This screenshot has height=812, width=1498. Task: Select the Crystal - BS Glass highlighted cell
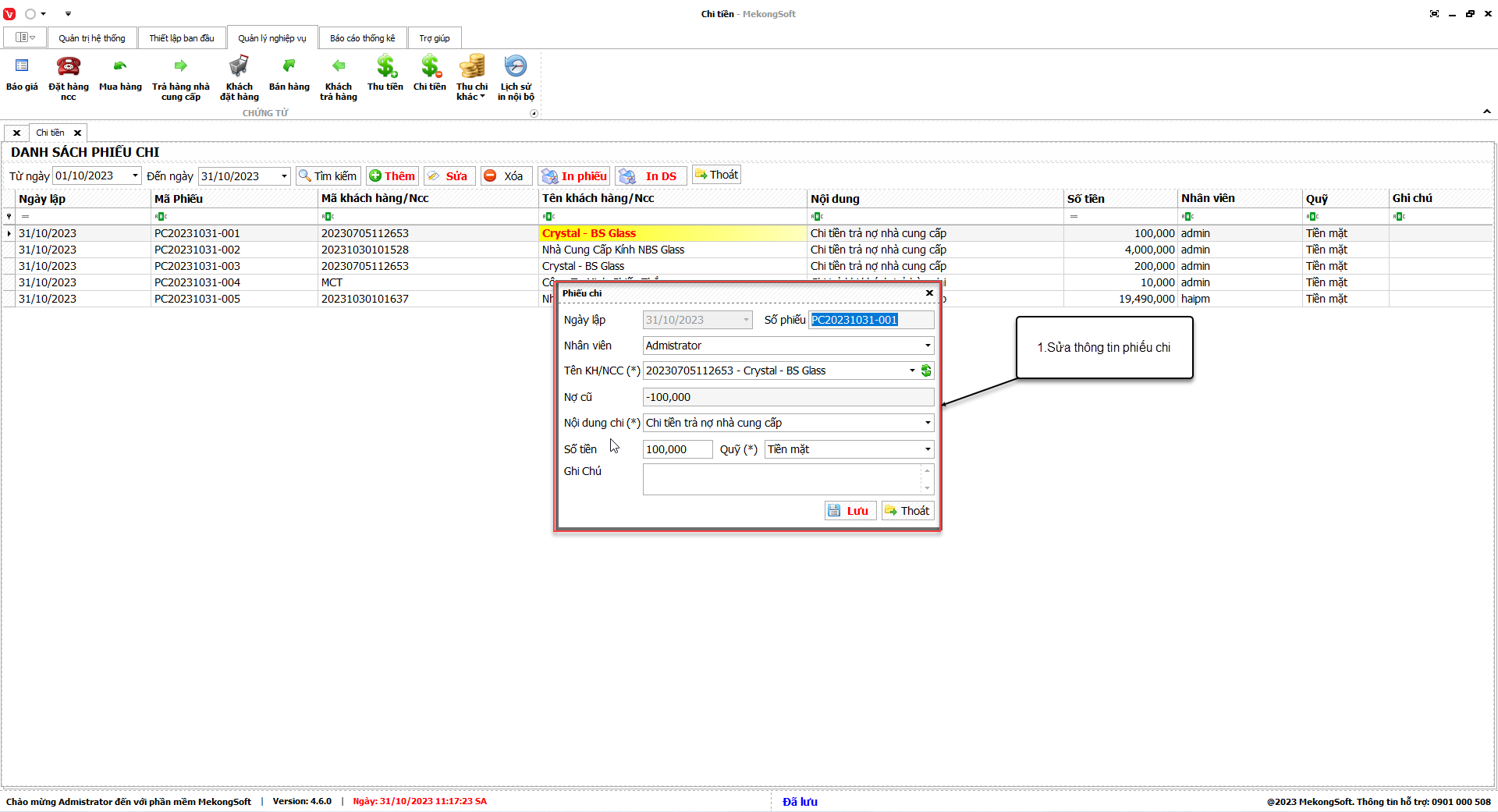pyautogui.click(x=673, y=233)
